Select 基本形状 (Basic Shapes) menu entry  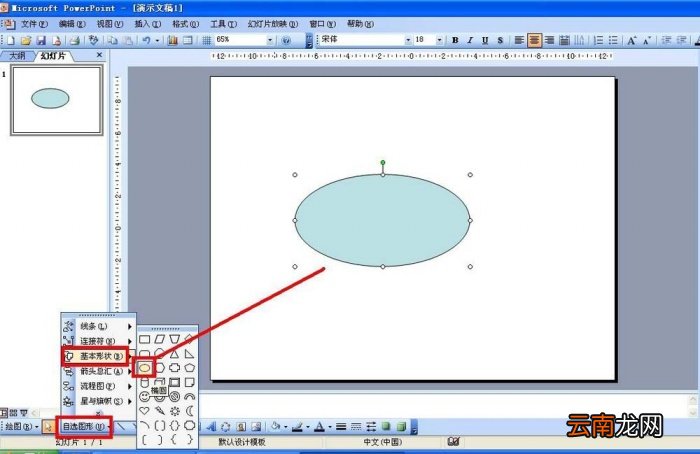(x=98, y=356)
